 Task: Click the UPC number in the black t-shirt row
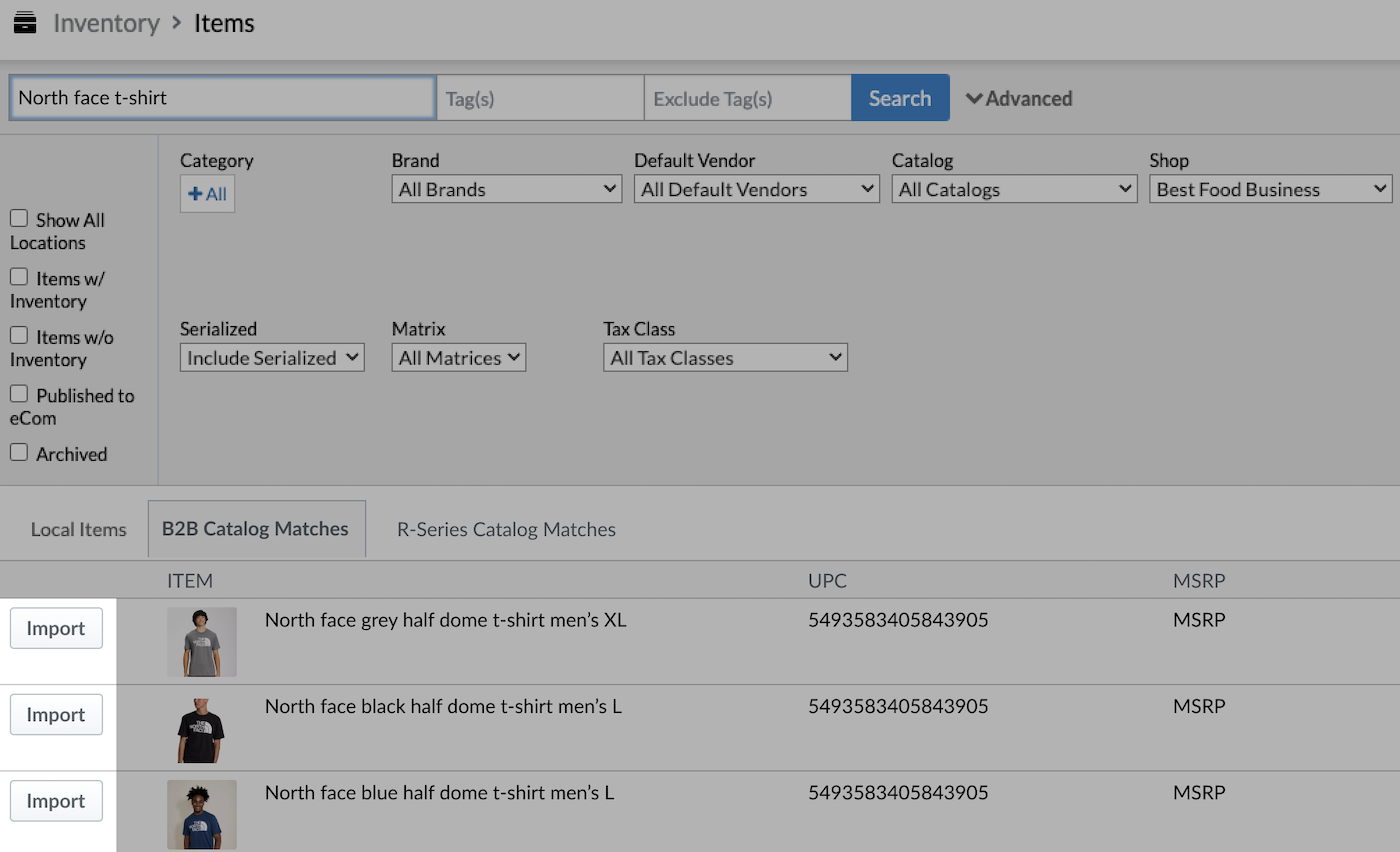898,706
